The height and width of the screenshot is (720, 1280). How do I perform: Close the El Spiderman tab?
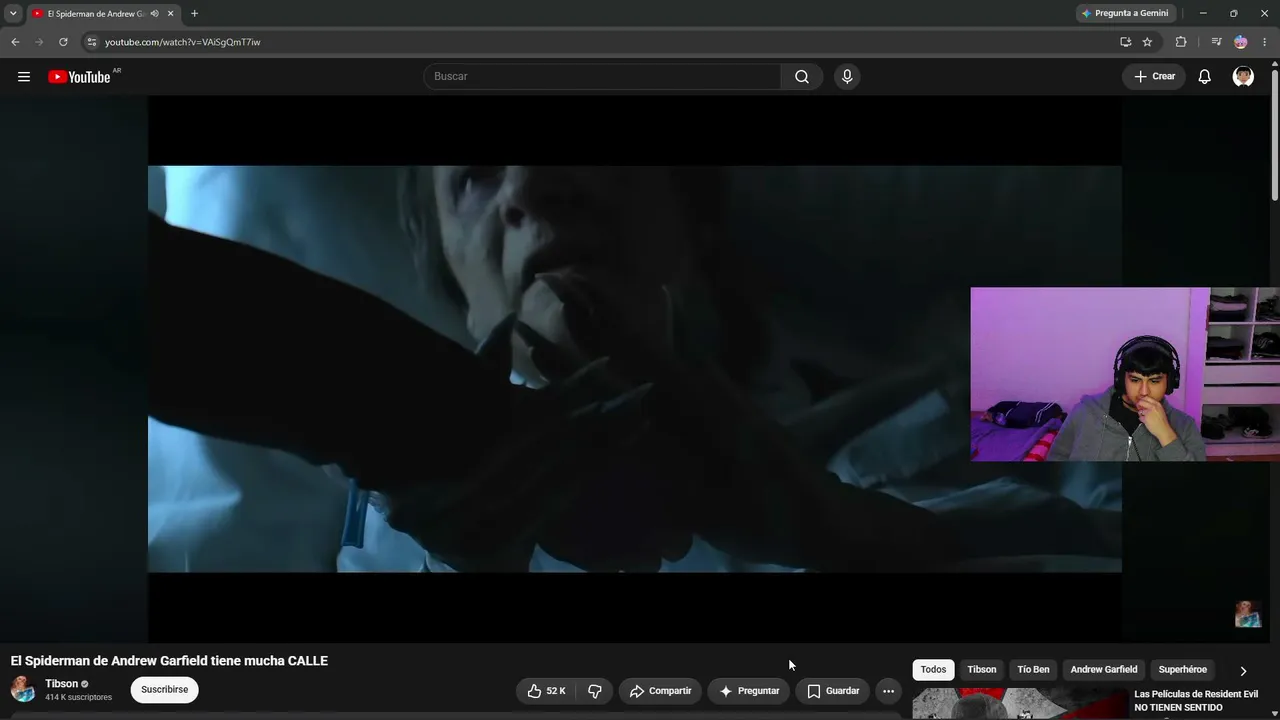tap(170, 14)
